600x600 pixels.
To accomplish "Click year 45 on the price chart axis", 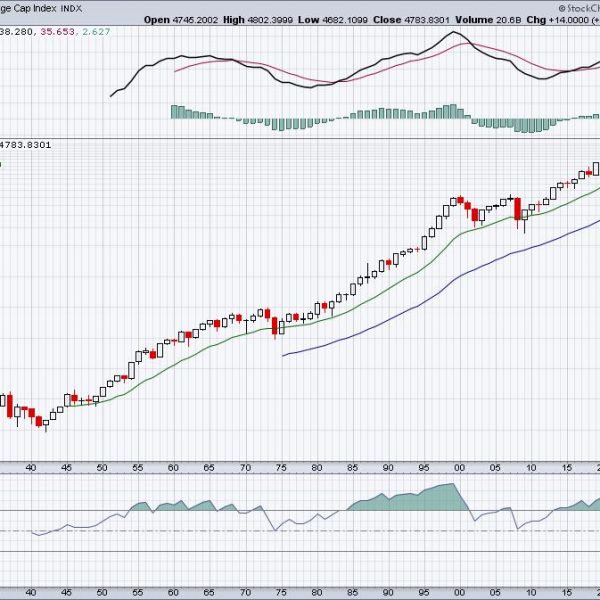I will click(66, 468).
